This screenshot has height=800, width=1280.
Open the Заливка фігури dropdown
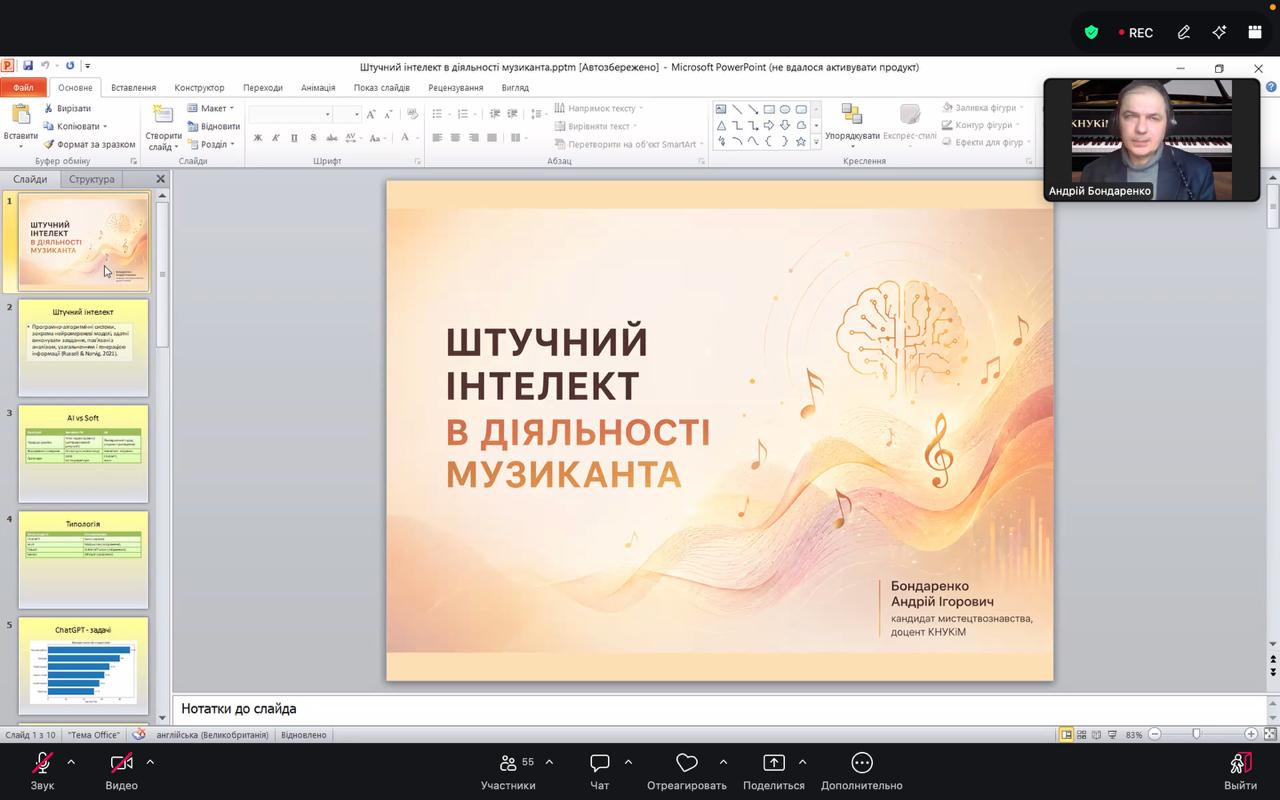tap(985, 108)
